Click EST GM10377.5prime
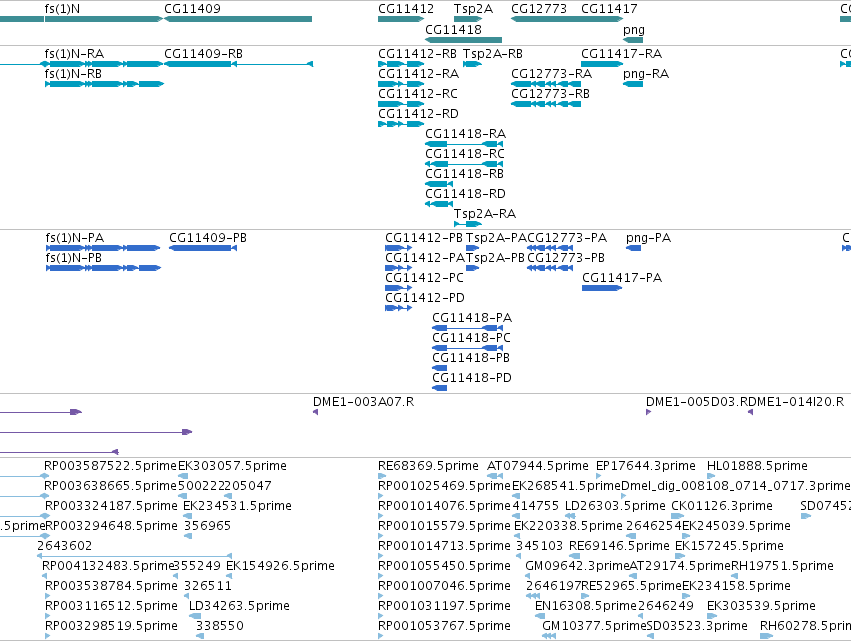The width and height of the screenshot is (851, 641). click(549, 636)
